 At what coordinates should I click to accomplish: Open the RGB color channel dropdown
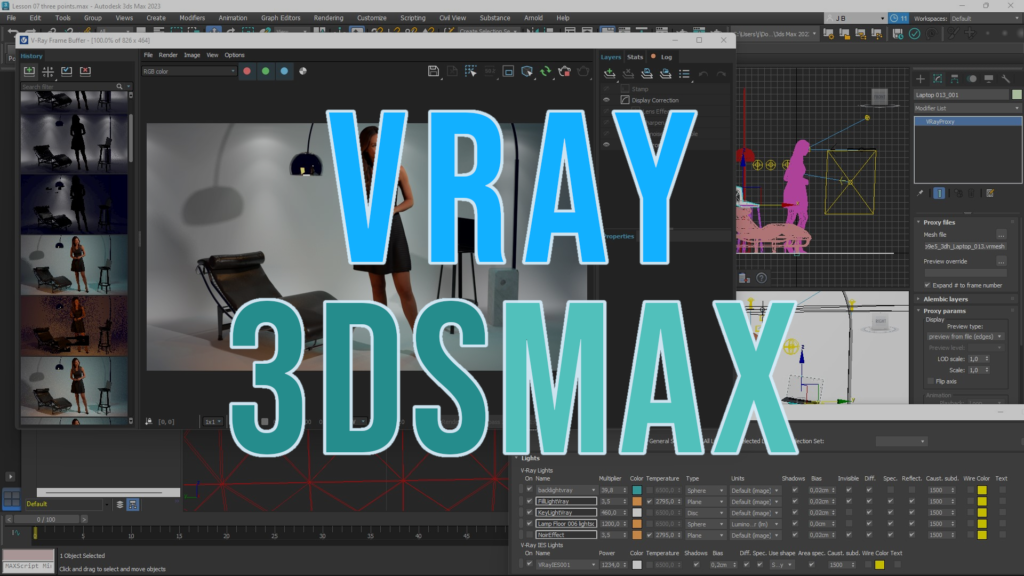(189, 71)
